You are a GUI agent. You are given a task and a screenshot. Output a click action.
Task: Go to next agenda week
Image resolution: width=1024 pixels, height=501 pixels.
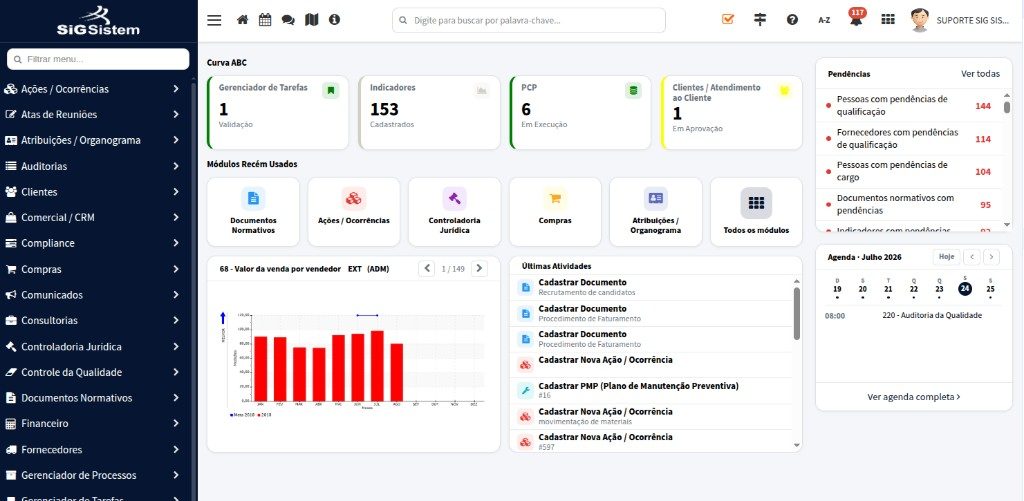point(991,257)
